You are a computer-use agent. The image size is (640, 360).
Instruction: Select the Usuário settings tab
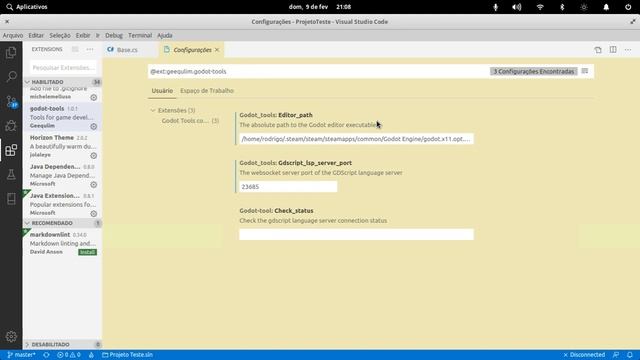click(162, 91)
